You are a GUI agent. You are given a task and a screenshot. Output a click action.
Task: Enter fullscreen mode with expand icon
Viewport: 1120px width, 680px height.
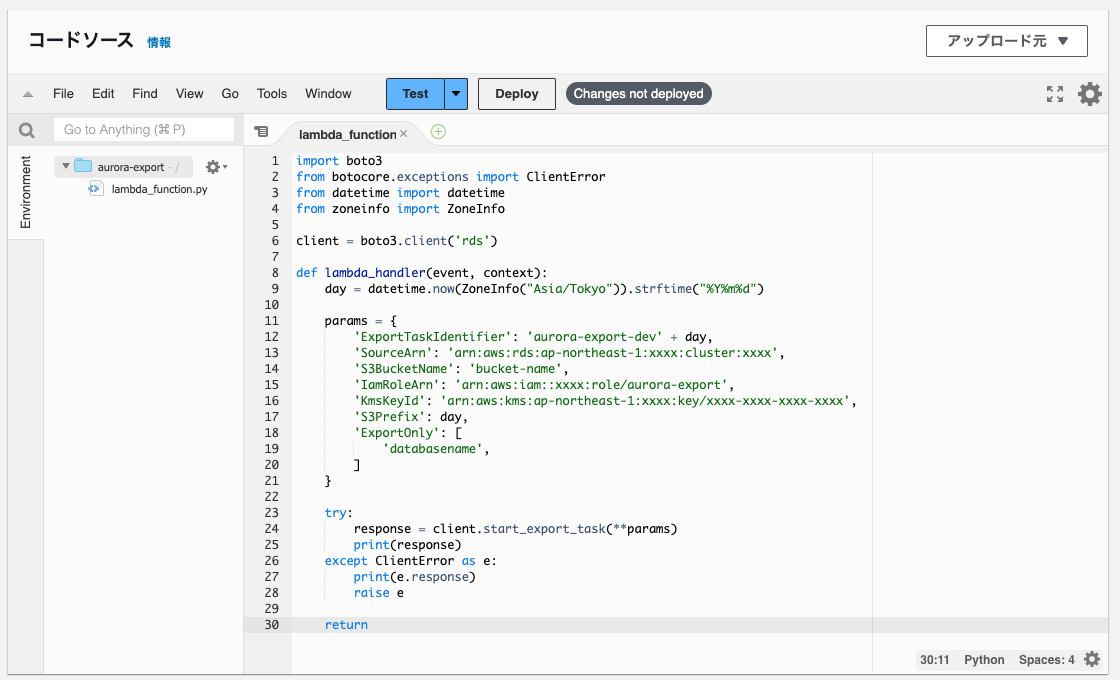(1055, 94)
